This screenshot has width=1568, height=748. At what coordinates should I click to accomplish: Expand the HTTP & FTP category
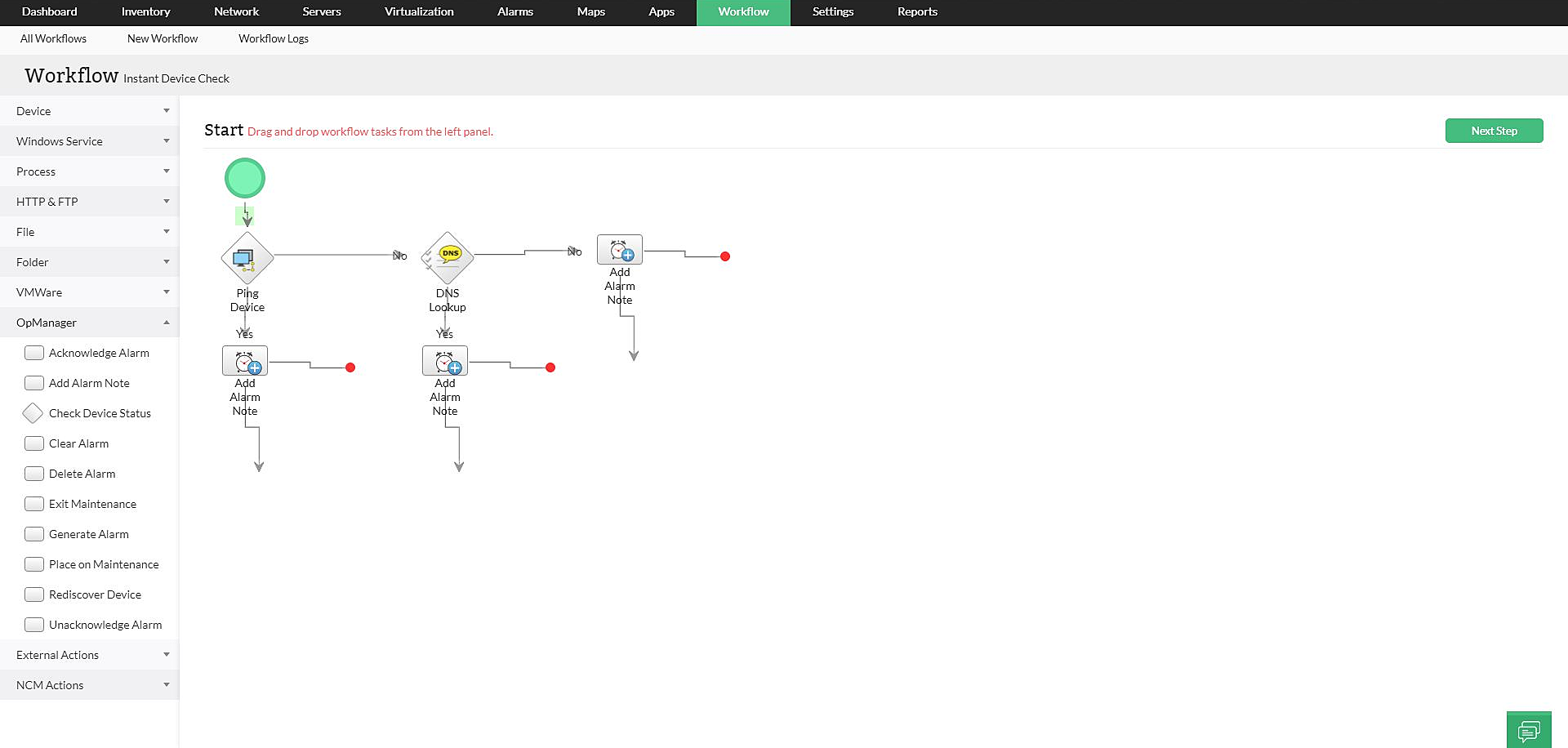(x=89, y=202)
